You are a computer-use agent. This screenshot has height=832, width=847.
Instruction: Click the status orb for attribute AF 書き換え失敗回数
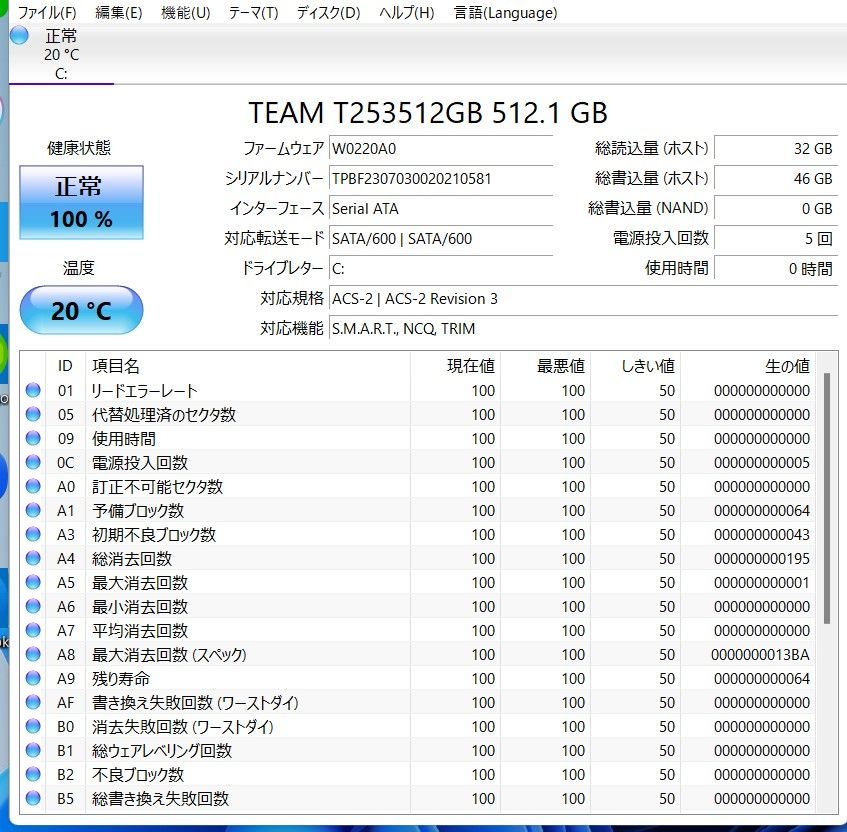click(x=33, y=702)
